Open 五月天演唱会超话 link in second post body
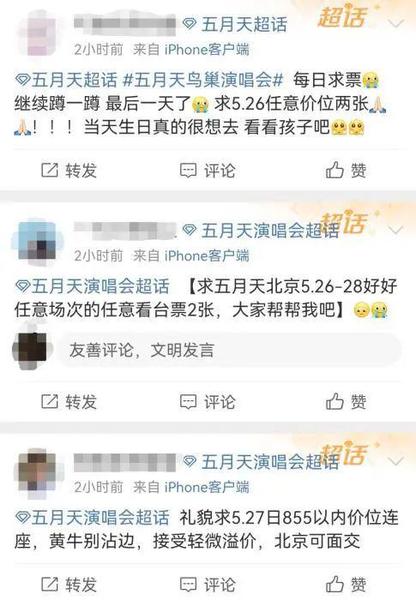Viewport: 416px width, 600px height. [x=92, y=286]
